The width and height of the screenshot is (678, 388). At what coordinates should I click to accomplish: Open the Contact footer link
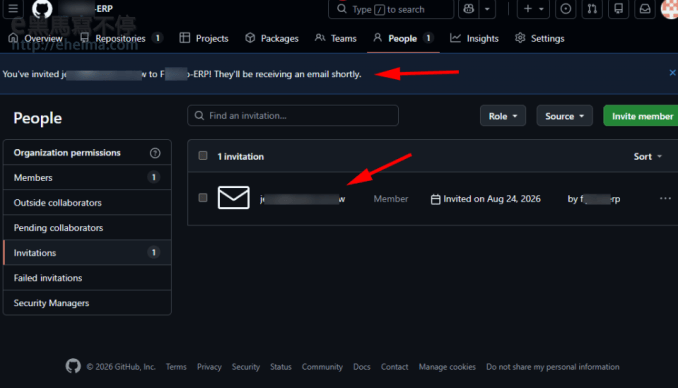[394, 367]
